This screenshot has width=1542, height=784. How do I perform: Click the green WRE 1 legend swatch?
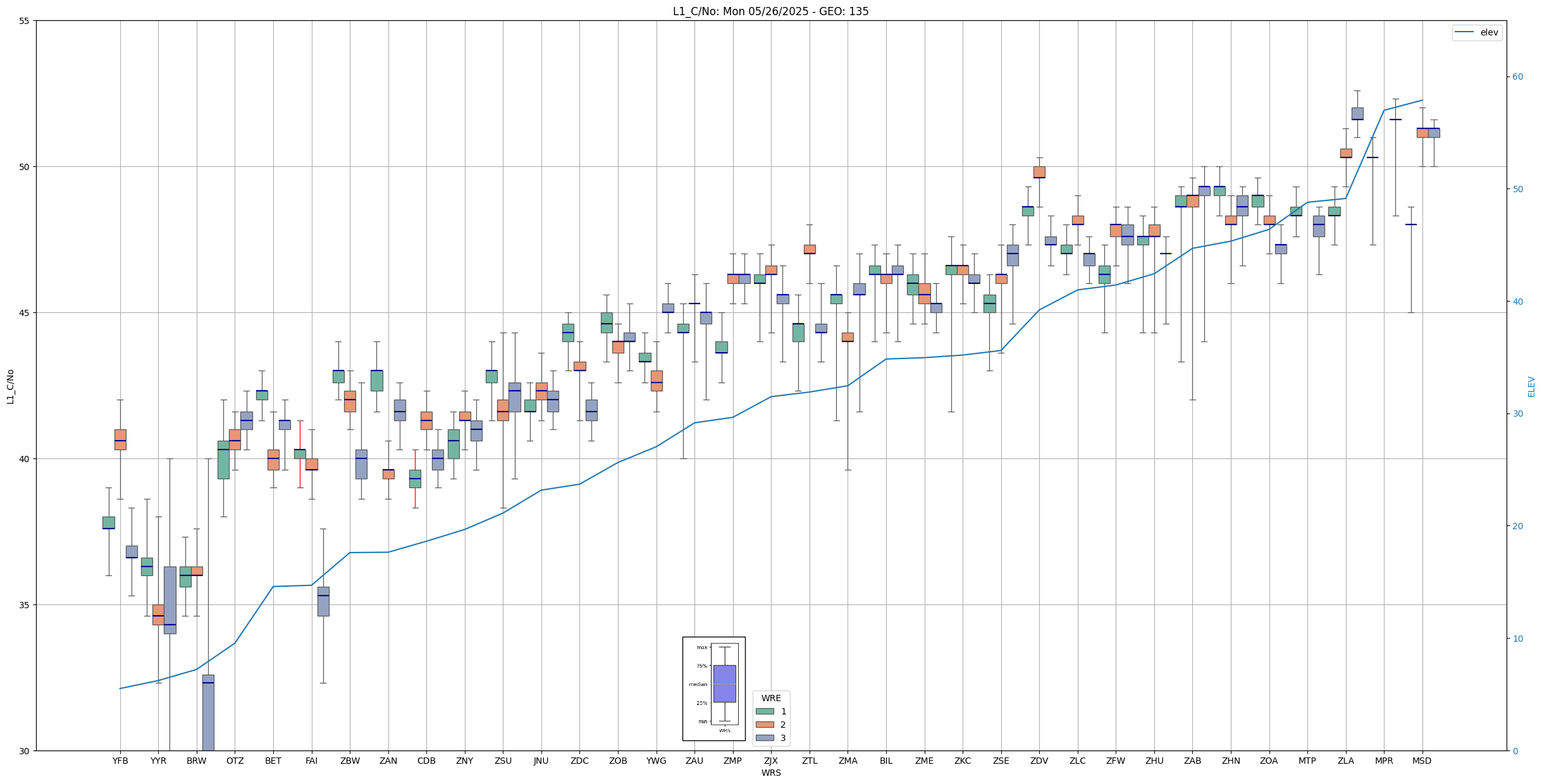point(765,711)
